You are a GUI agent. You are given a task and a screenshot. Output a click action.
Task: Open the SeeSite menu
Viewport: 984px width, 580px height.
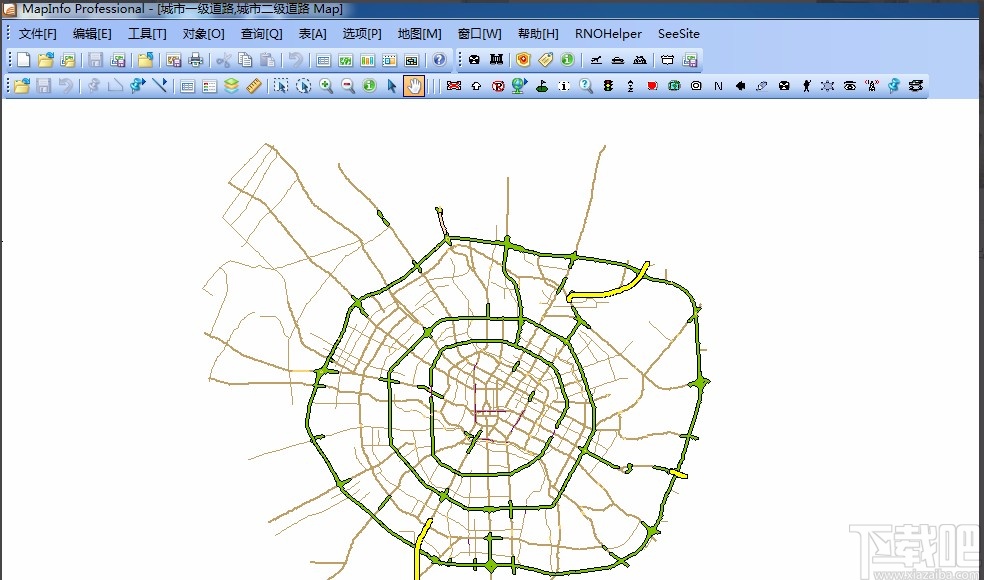(x=678, y=34)
